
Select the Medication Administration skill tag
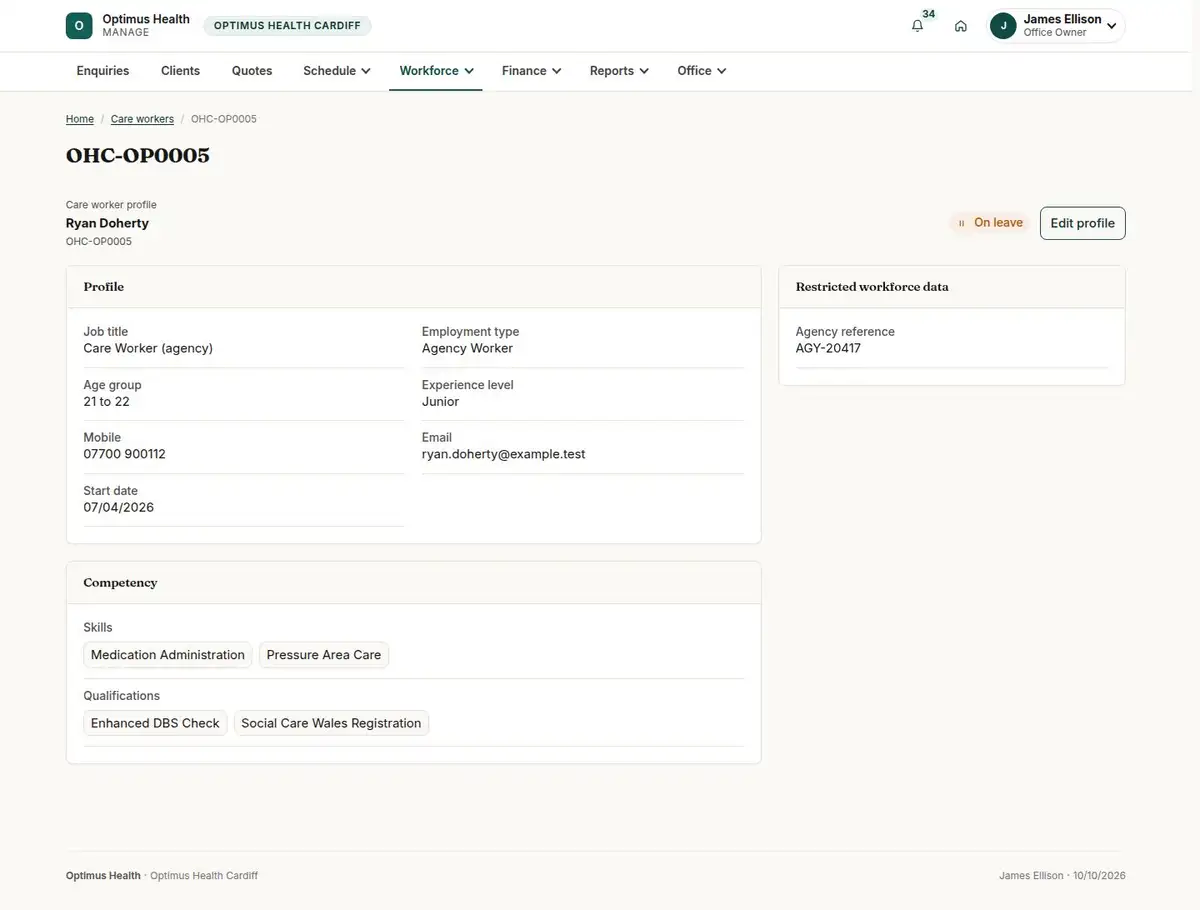[x=168, y=655]
